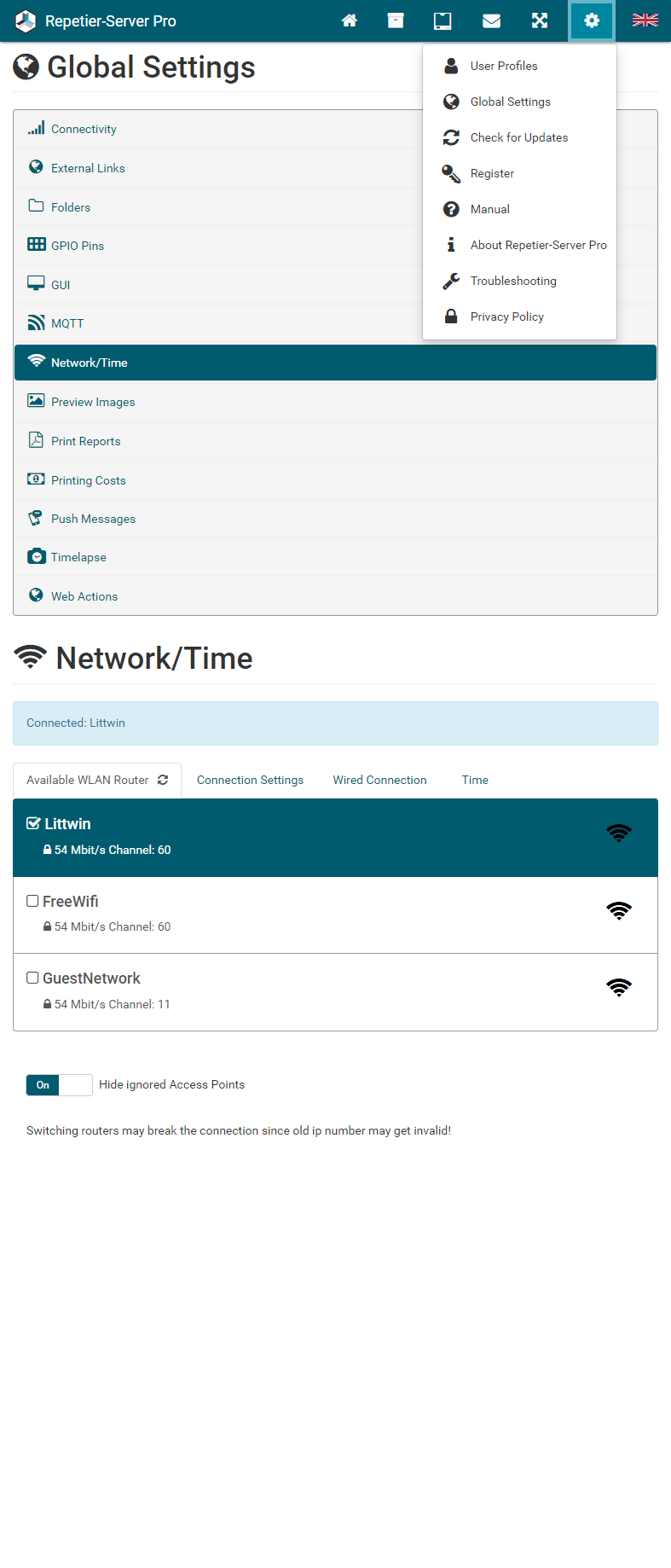The height and width of the screenshot is (1568, 671).
Task: Check the FreeWifi network checkbox
Action: point(32,901)
